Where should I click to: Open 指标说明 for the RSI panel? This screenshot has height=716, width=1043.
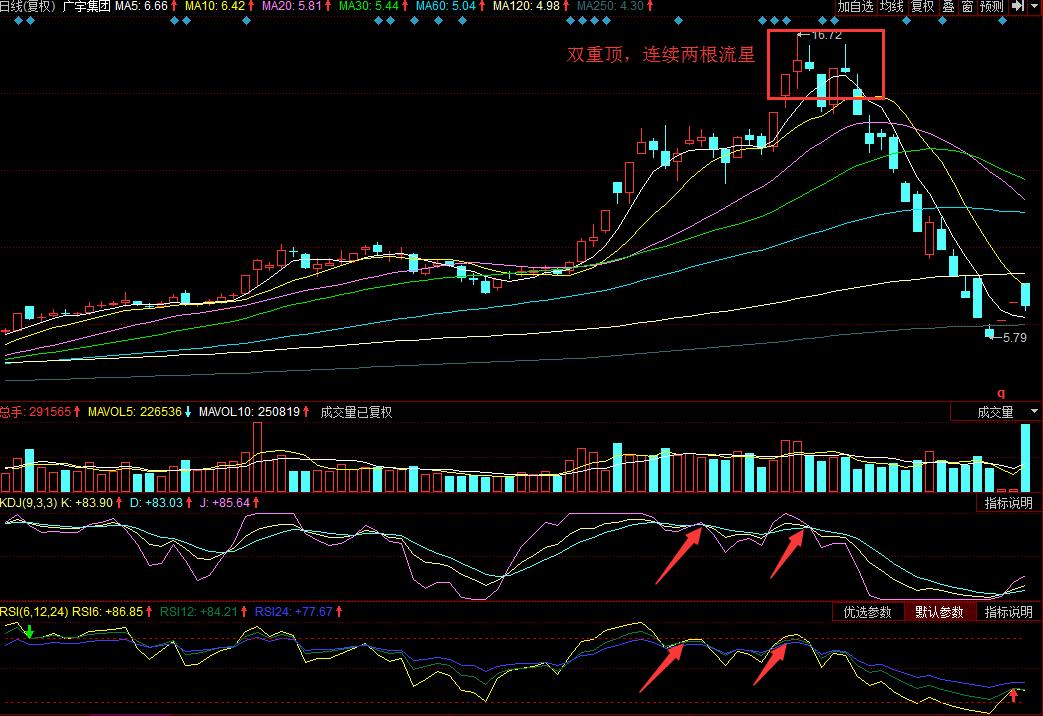[x=1008, y=612]
